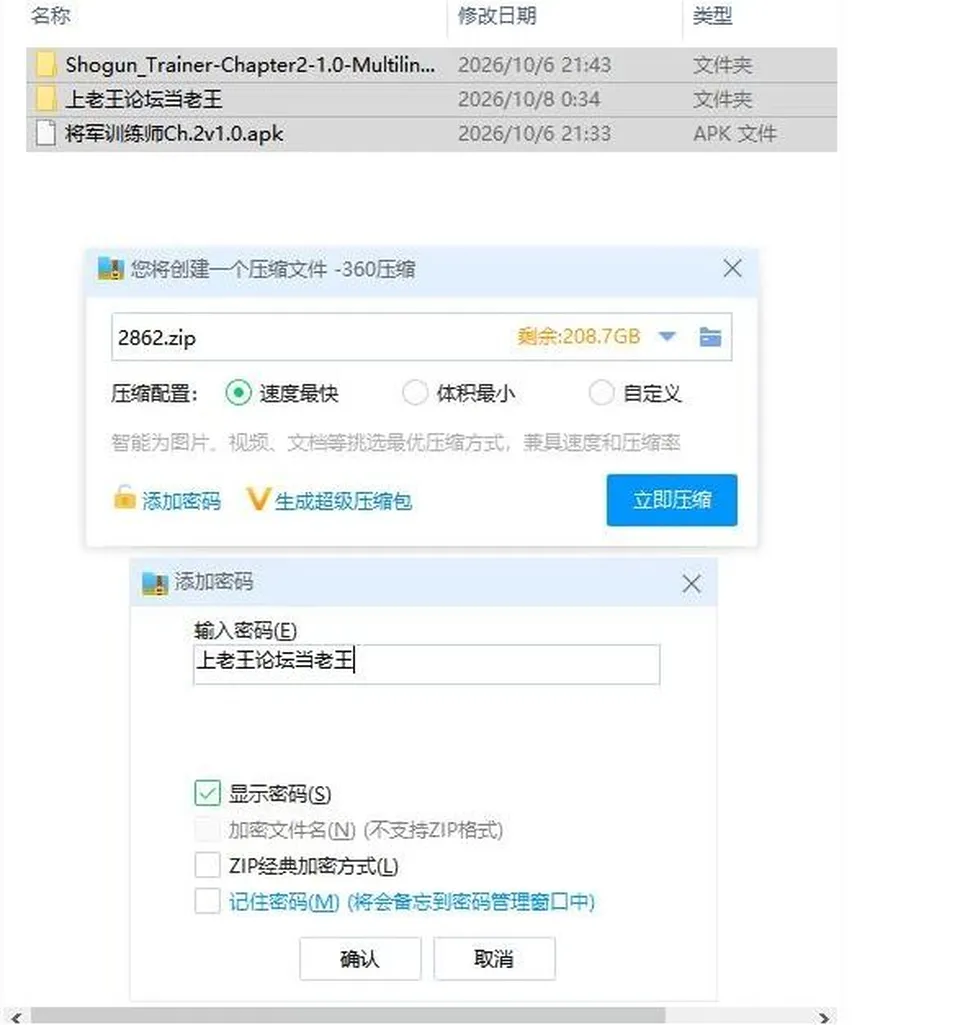Image resolution: width=960 pixels, height=1025 pixels.
Task: Click the date 2026/10/6 21:43
Action: 535,65
